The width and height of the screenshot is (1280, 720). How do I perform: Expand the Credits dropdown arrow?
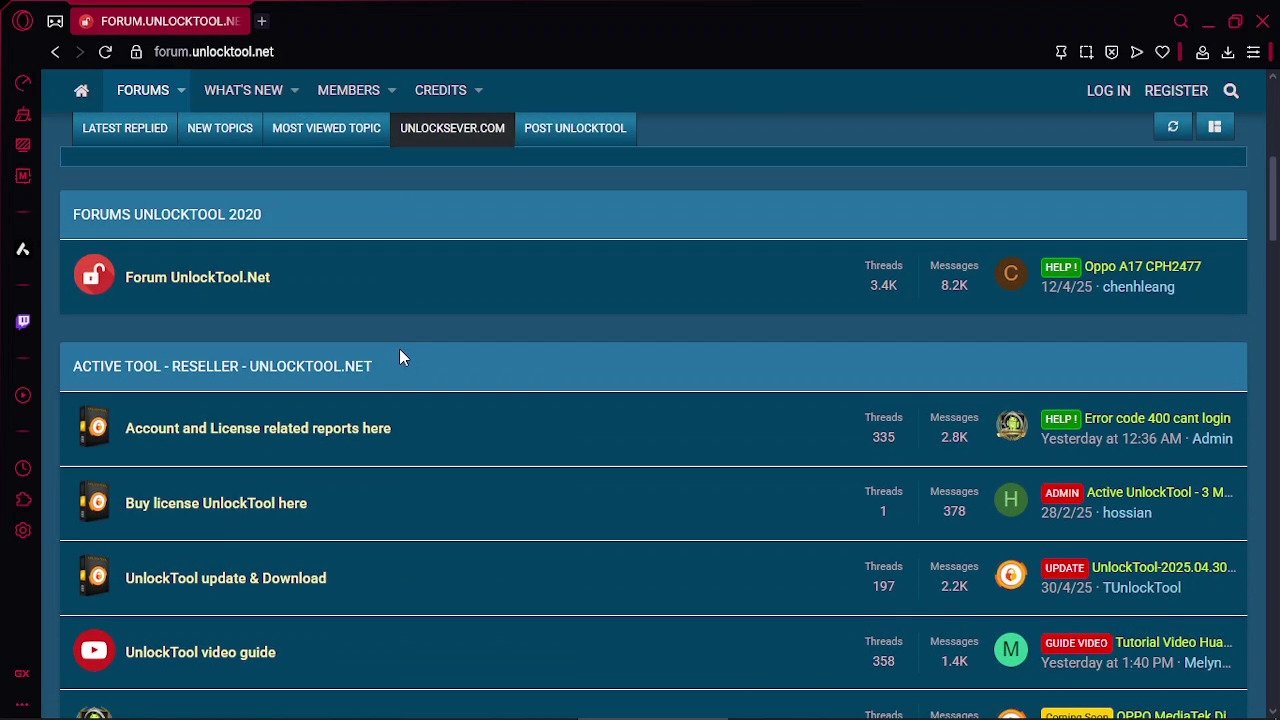[x=478, y=91]
